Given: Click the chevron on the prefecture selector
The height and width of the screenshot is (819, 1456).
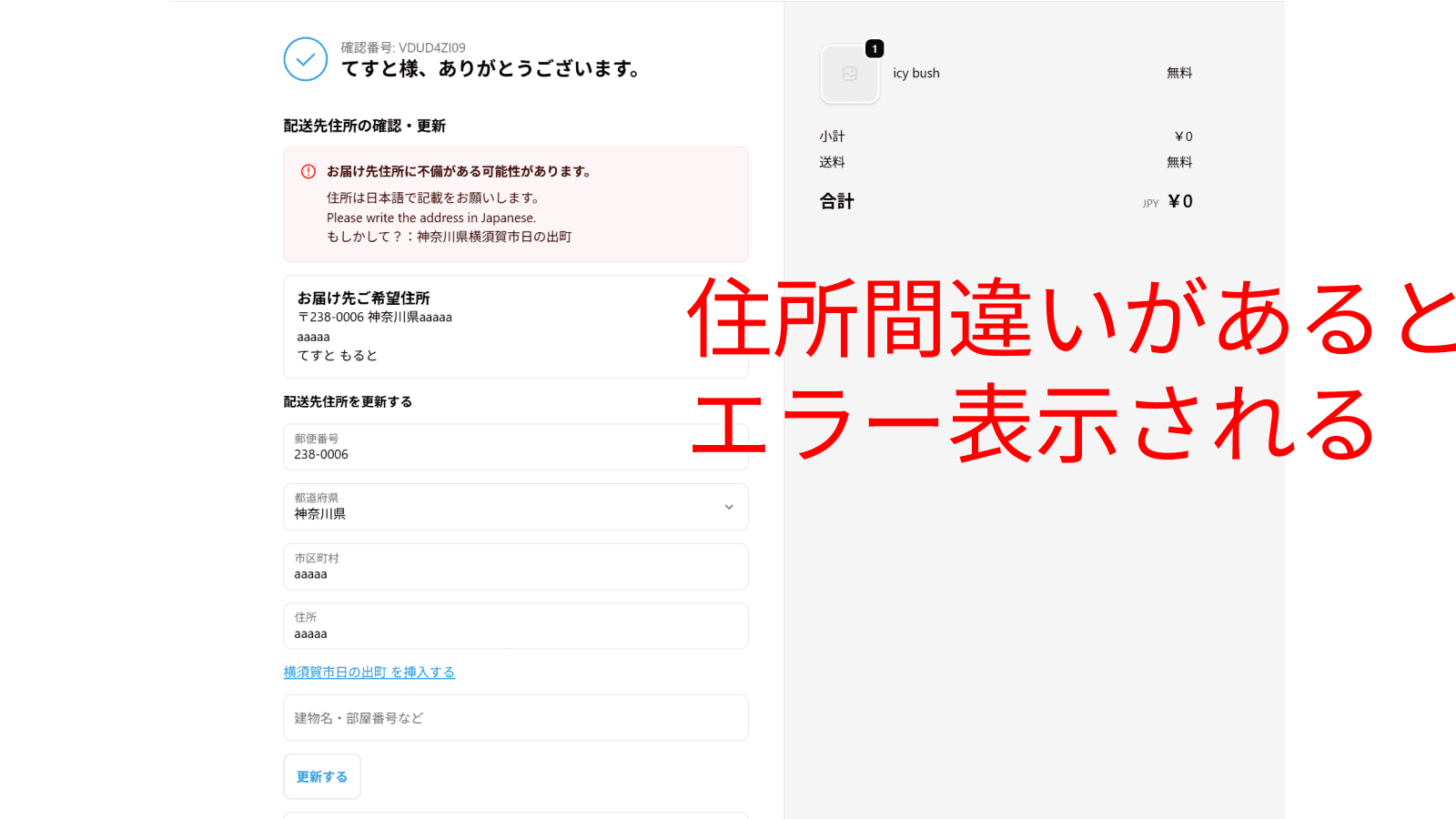Looking at the screenshot, I should pos(727,507).
